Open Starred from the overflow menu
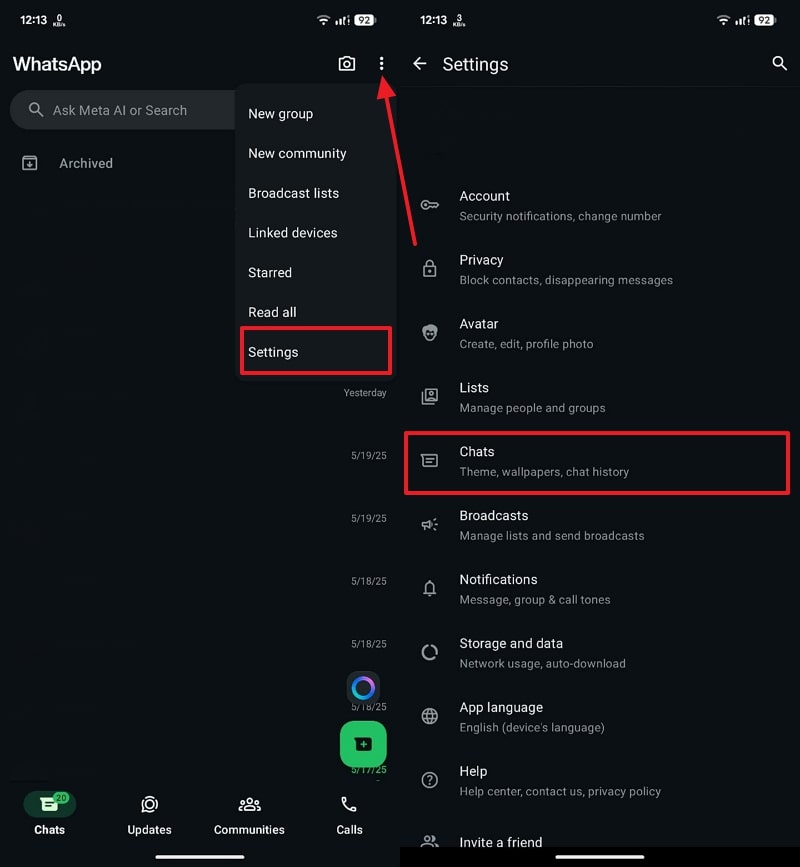Screen dimensions: 800x867 (270, 273)
